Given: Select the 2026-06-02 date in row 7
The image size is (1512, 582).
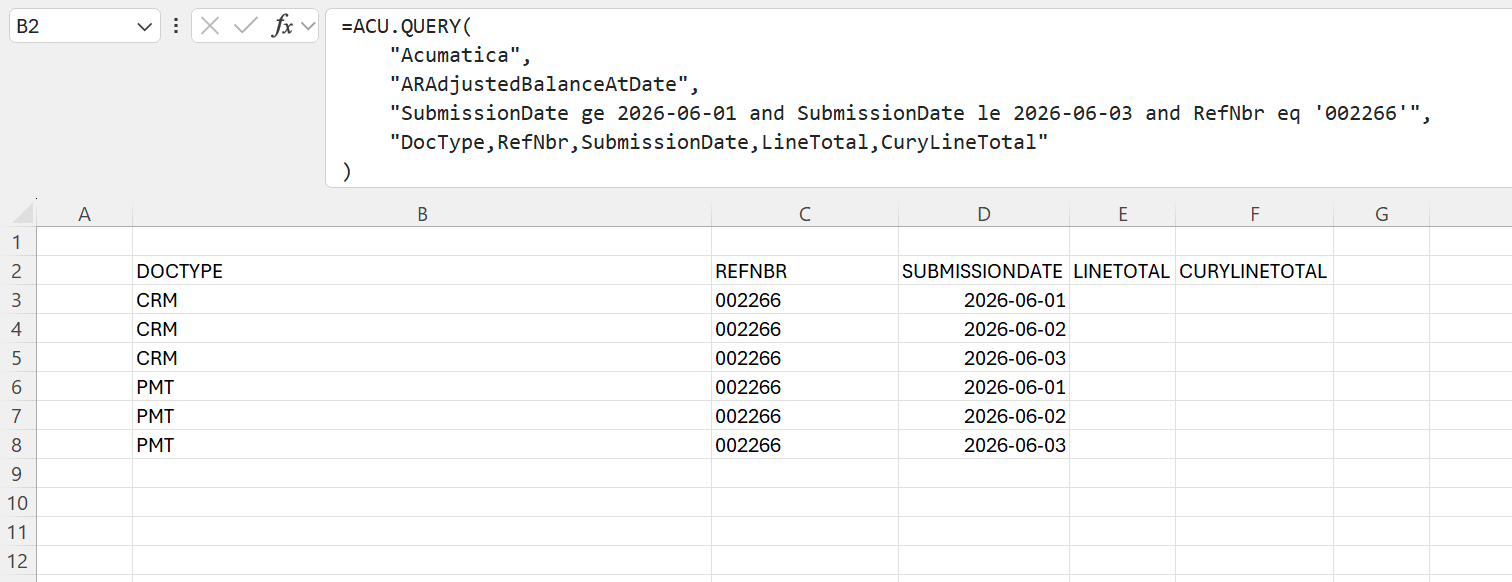Looking at the screenshot, I should [x=984, y=416].
